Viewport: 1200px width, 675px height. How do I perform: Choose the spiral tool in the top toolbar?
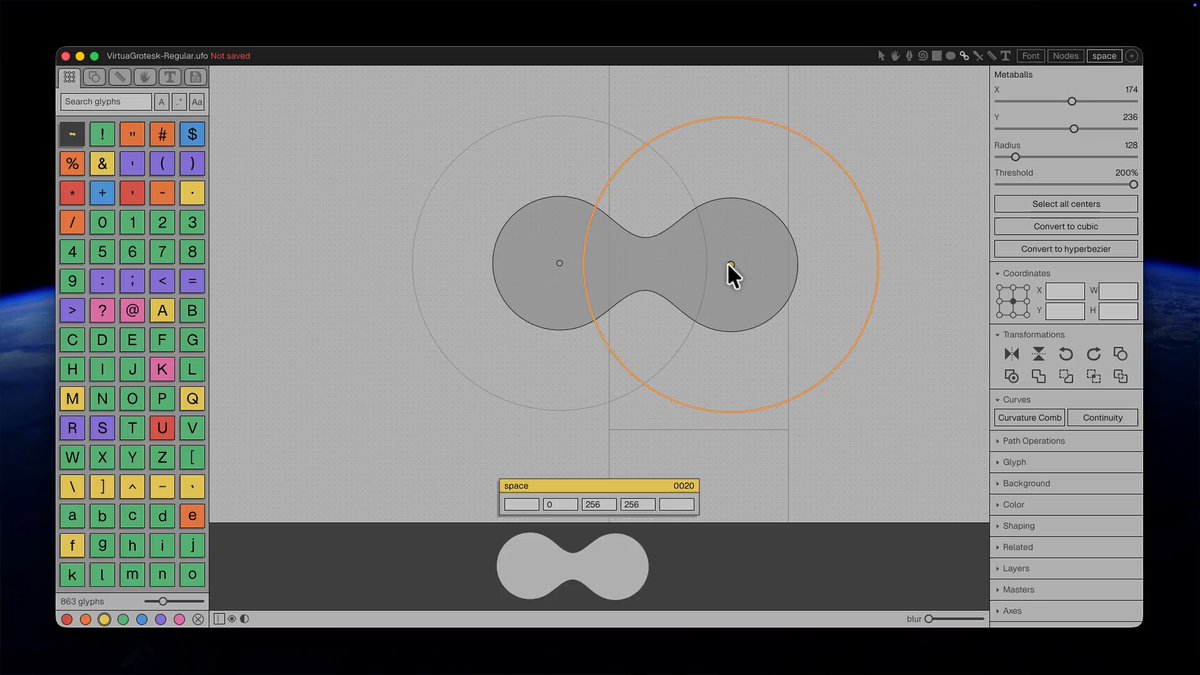(922, 56)
